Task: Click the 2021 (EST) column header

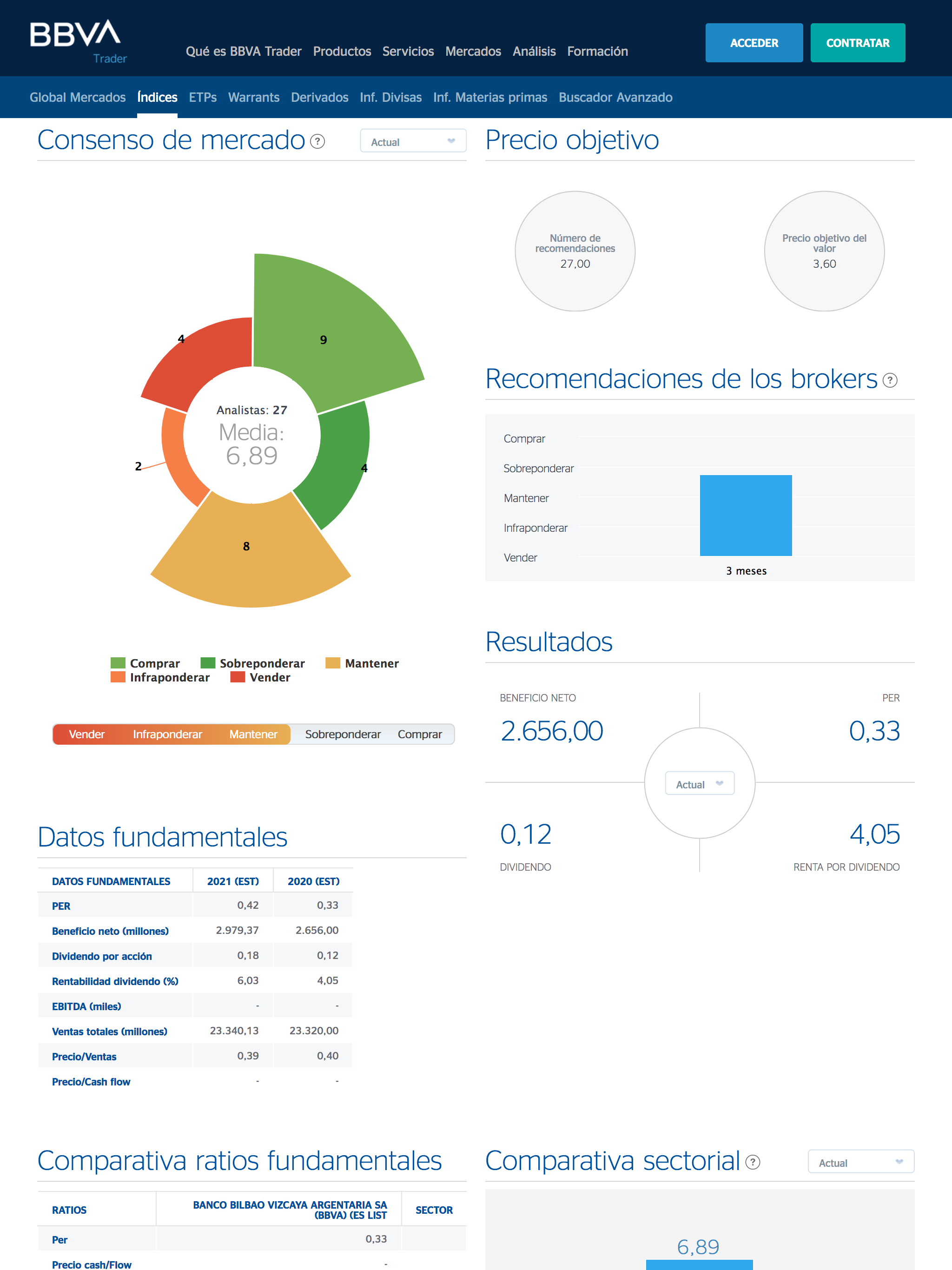Action: click(233, 881)
